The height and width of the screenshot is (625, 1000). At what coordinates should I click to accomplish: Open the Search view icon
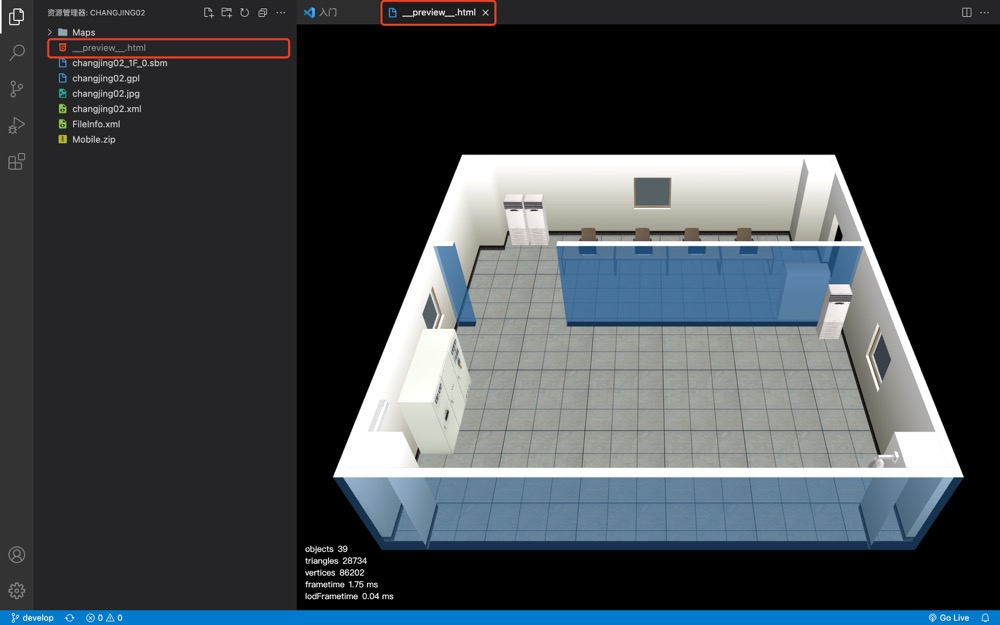17,53
